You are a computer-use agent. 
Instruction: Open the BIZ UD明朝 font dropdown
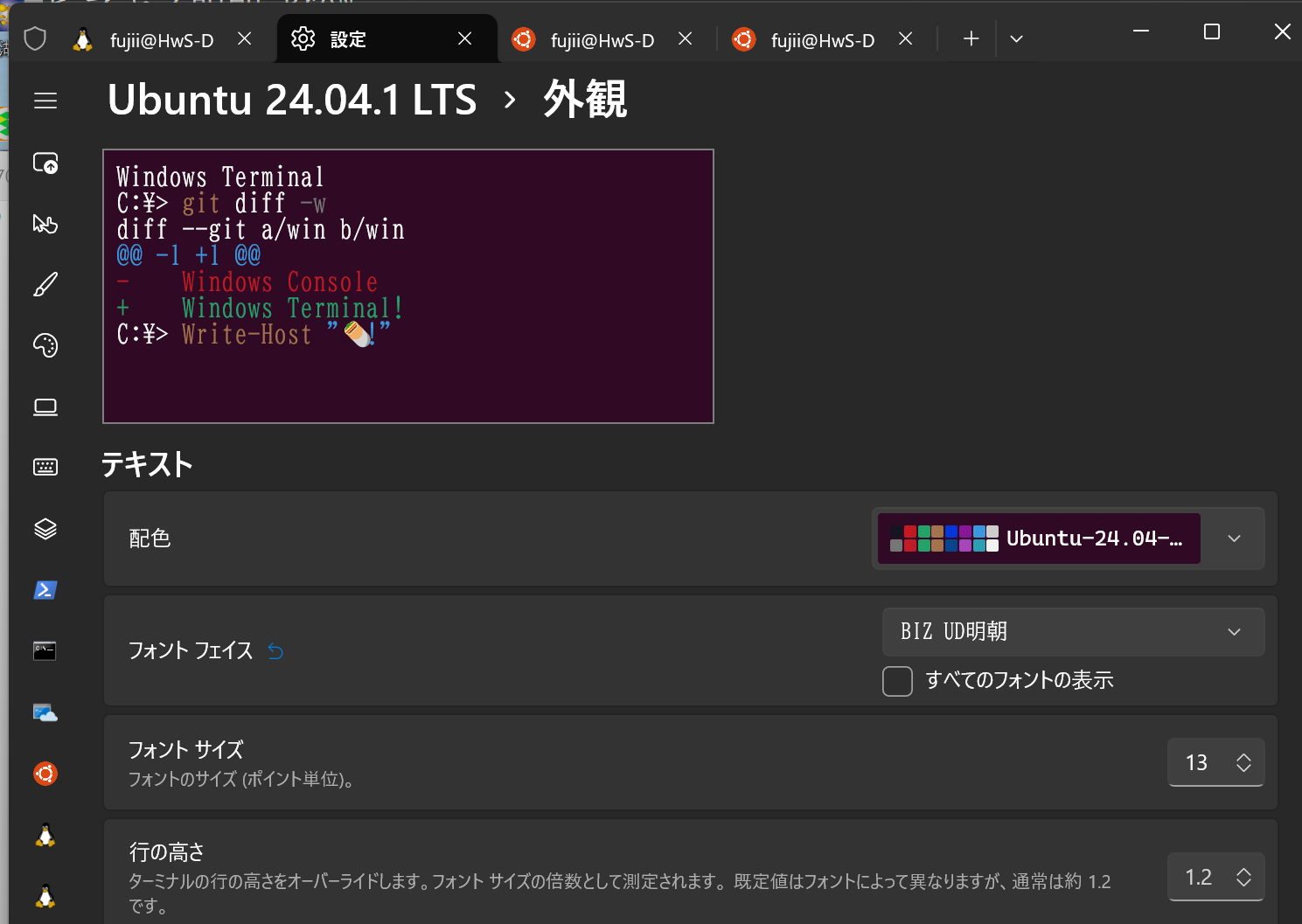[x=1073, y=631]
